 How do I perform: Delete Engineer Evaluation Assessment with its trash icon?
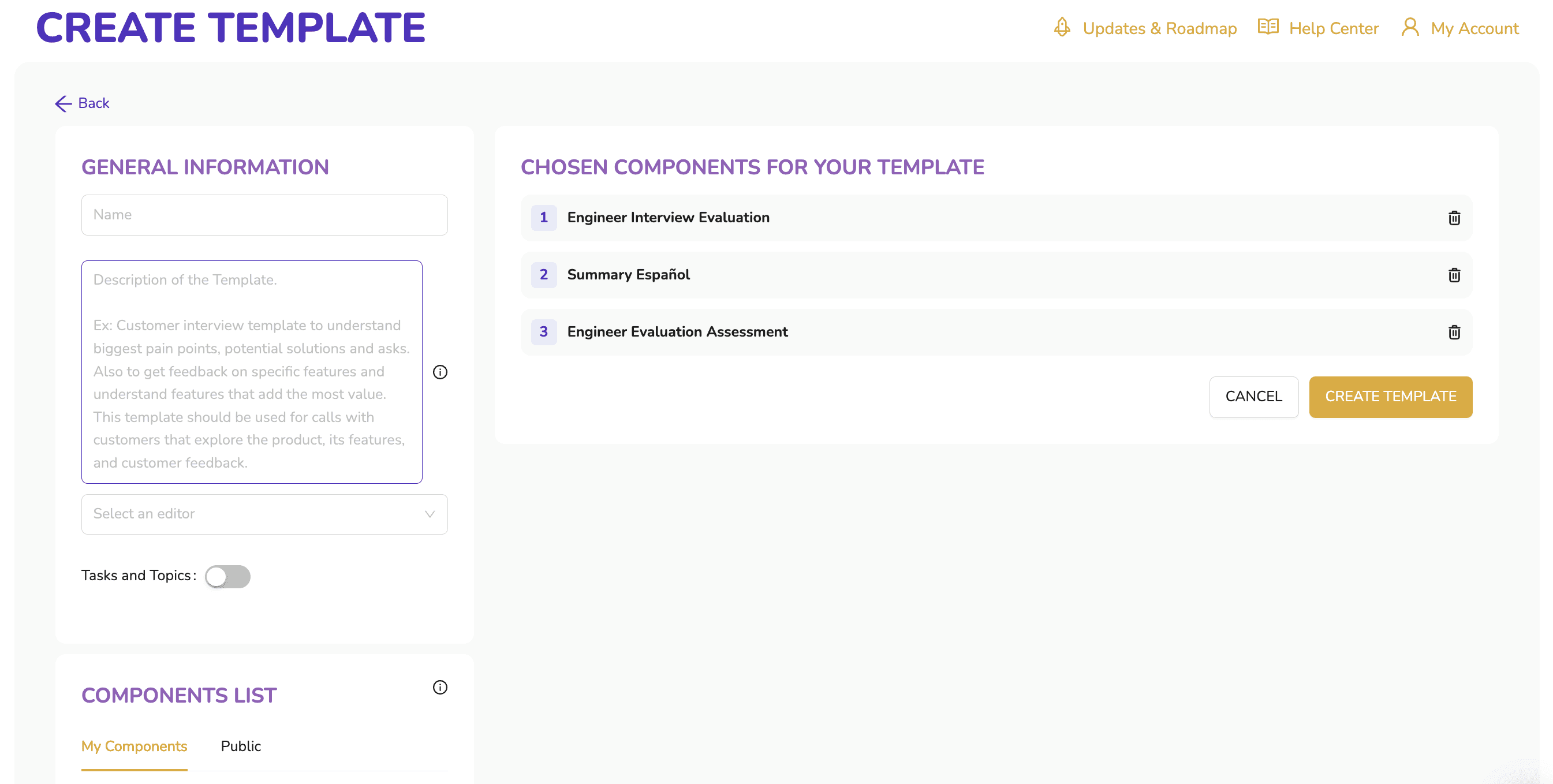[1454, 333]
